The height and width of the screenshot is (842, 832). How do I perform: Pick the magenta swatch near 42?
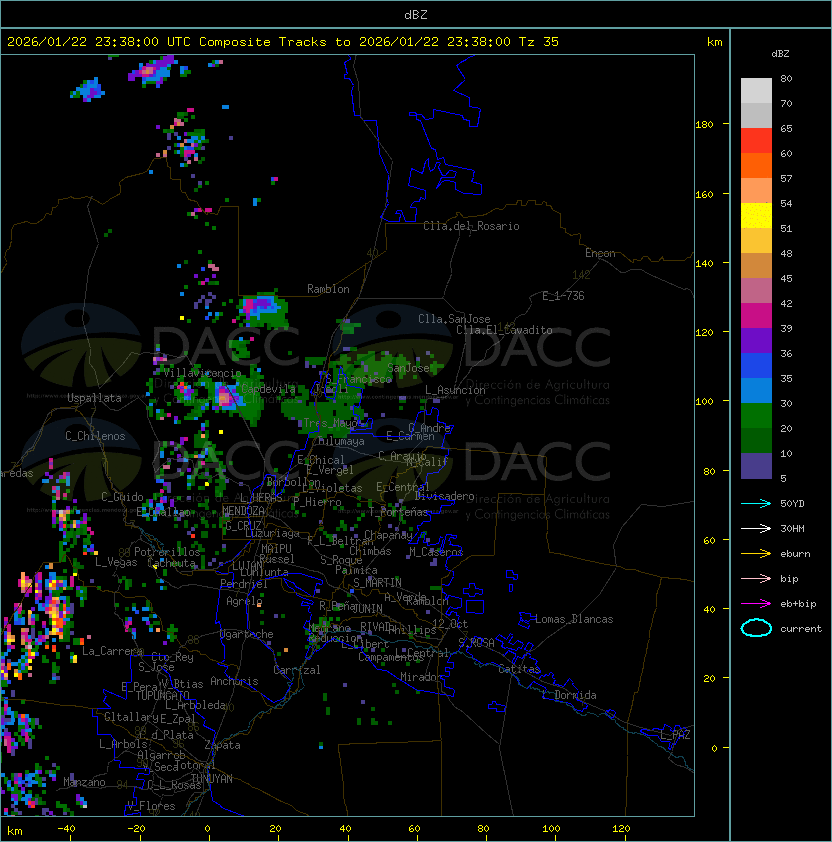756,316
